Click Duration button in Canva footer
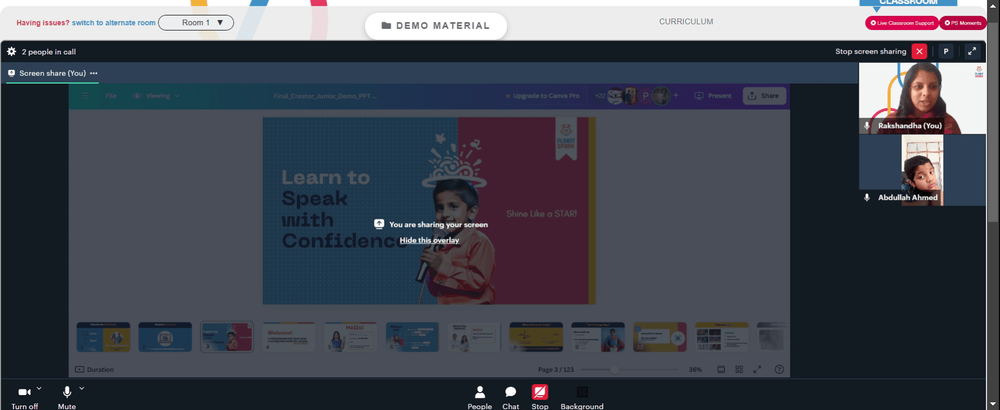 point(94,369)
